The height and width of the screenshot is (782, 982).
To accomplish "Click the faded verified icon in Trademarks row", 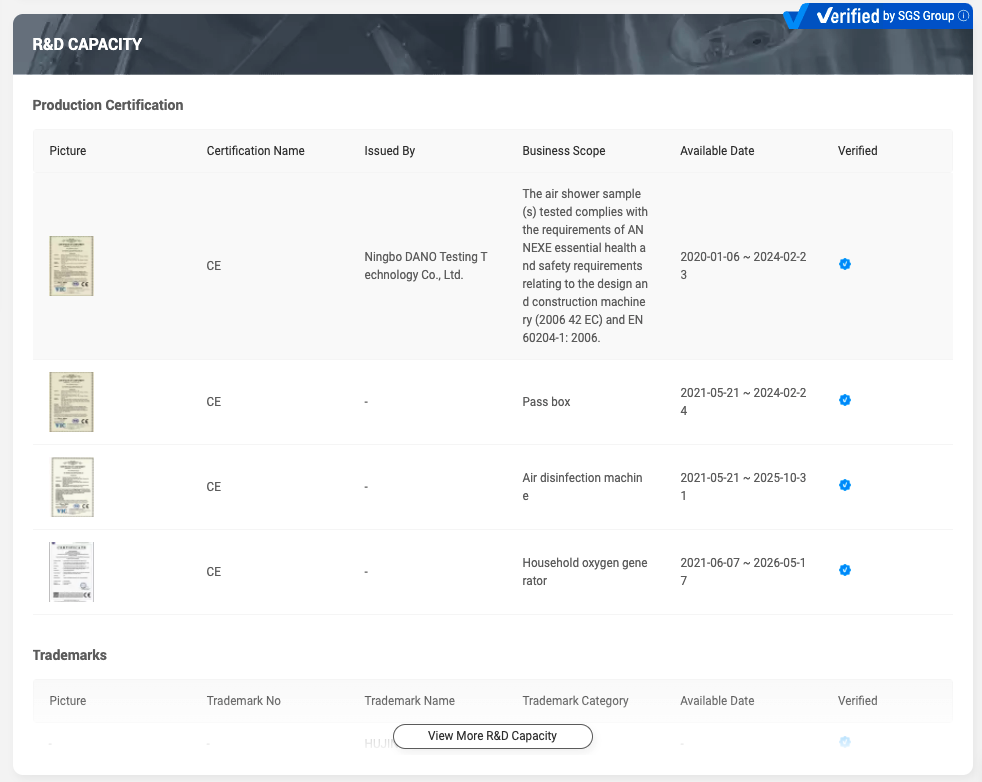I will click(x=845, y=742).
